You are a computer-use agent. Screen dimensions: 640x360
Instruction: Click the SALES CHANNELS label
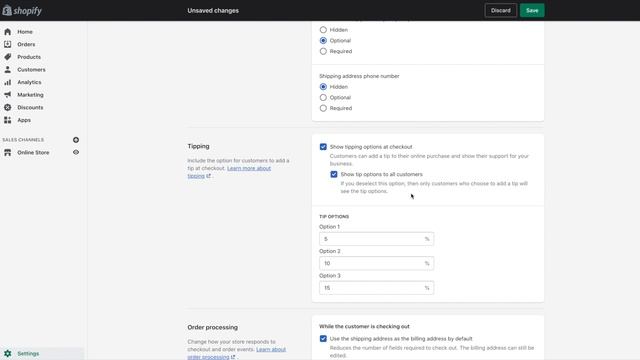click(x=23, y=140)
